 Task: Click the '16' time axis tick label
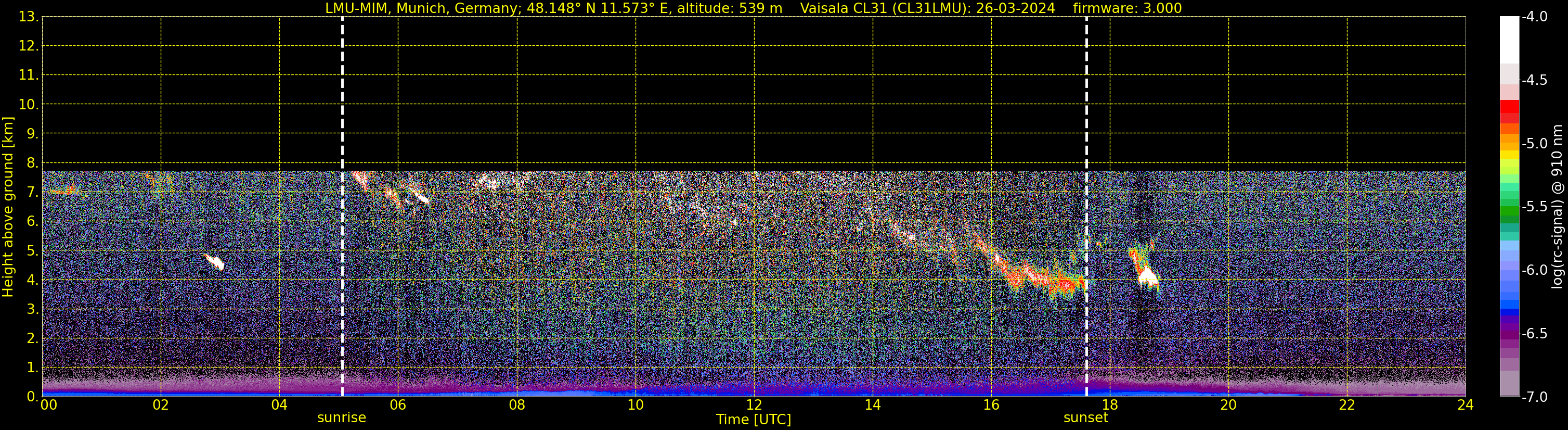(991, 405)
